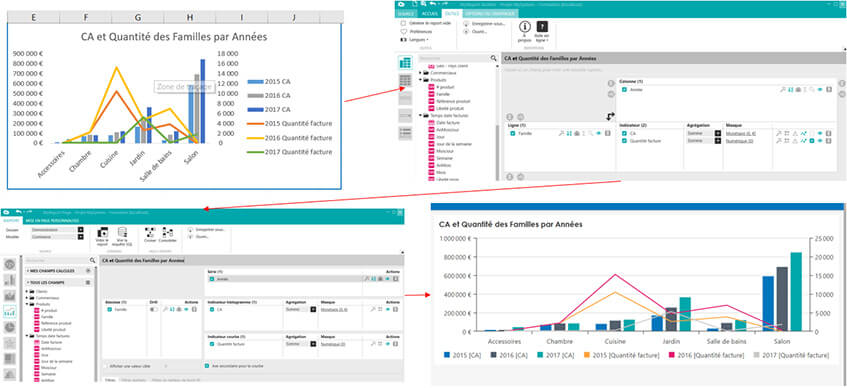
Task: Select the highlighted bar-and-line combo chart icon
Action: [x=10, y=311]
